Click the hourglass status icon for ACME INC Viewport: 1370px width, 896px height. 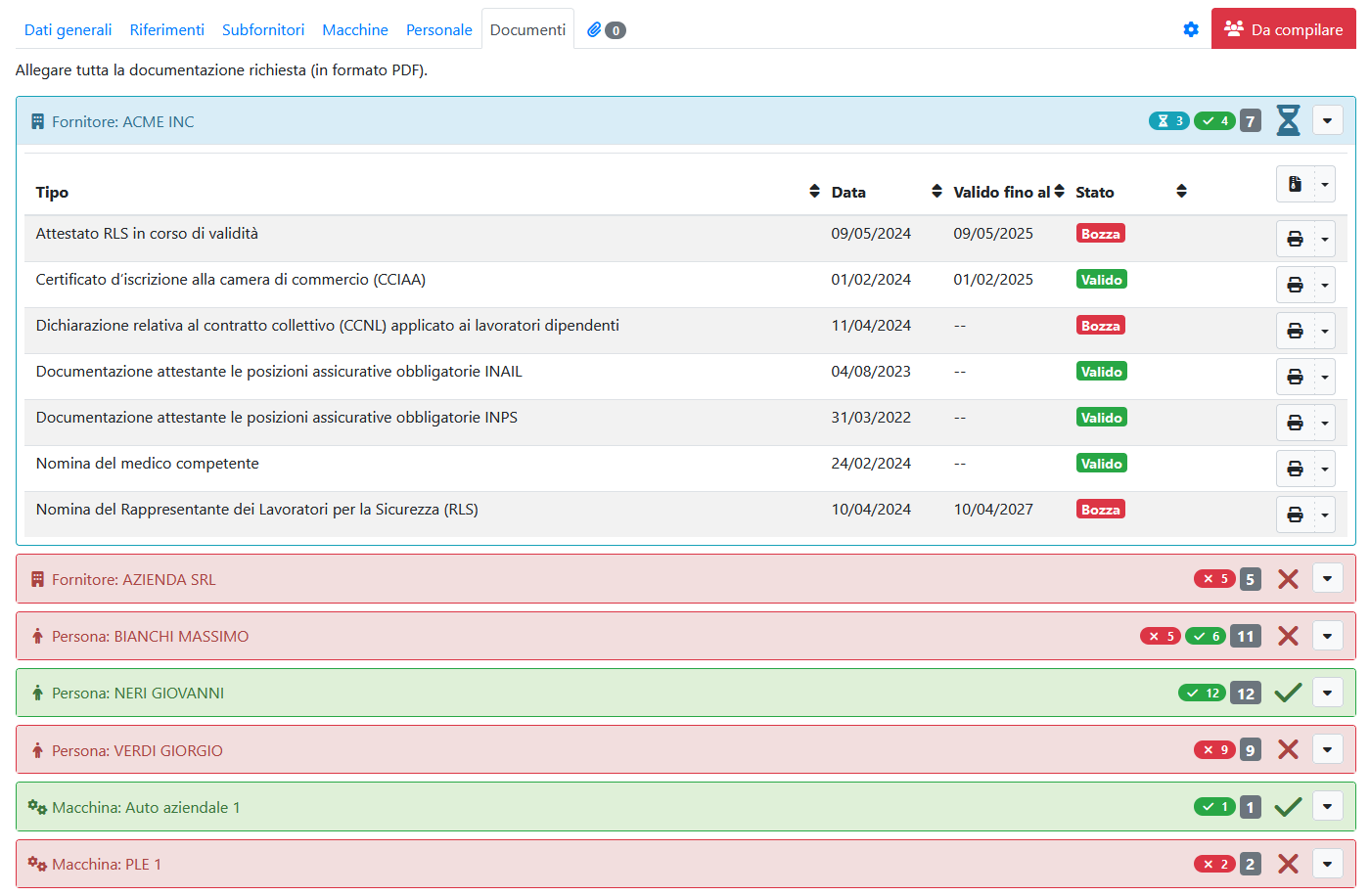point(1288,121)
